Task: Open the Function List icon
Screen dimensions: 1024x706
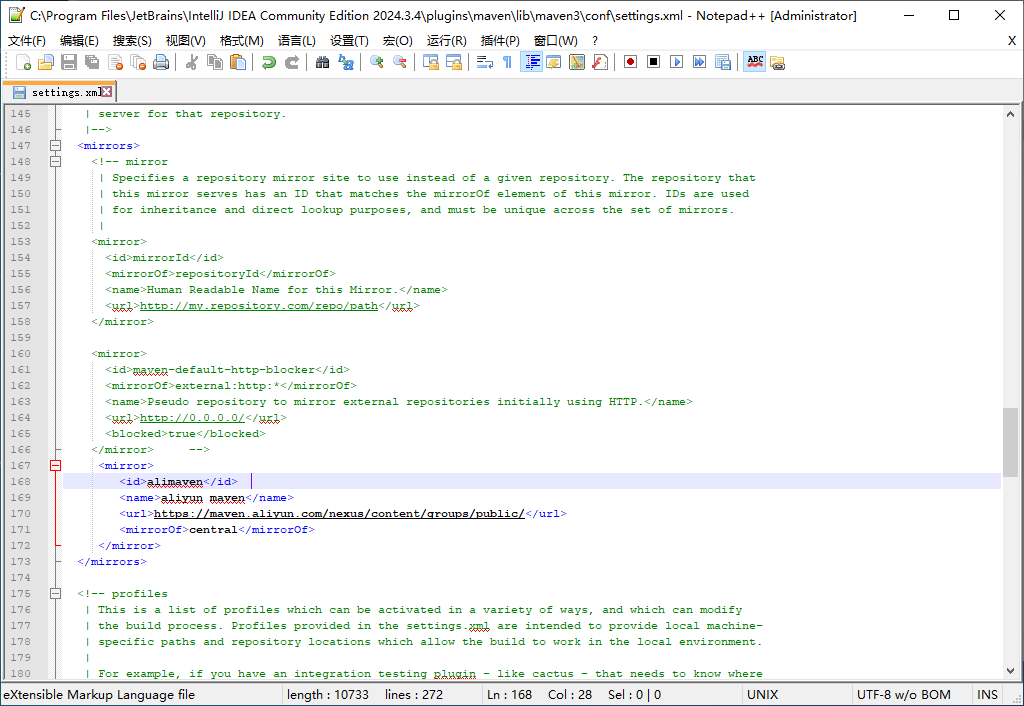Action: pyautogui.click(x=600, y=62)
